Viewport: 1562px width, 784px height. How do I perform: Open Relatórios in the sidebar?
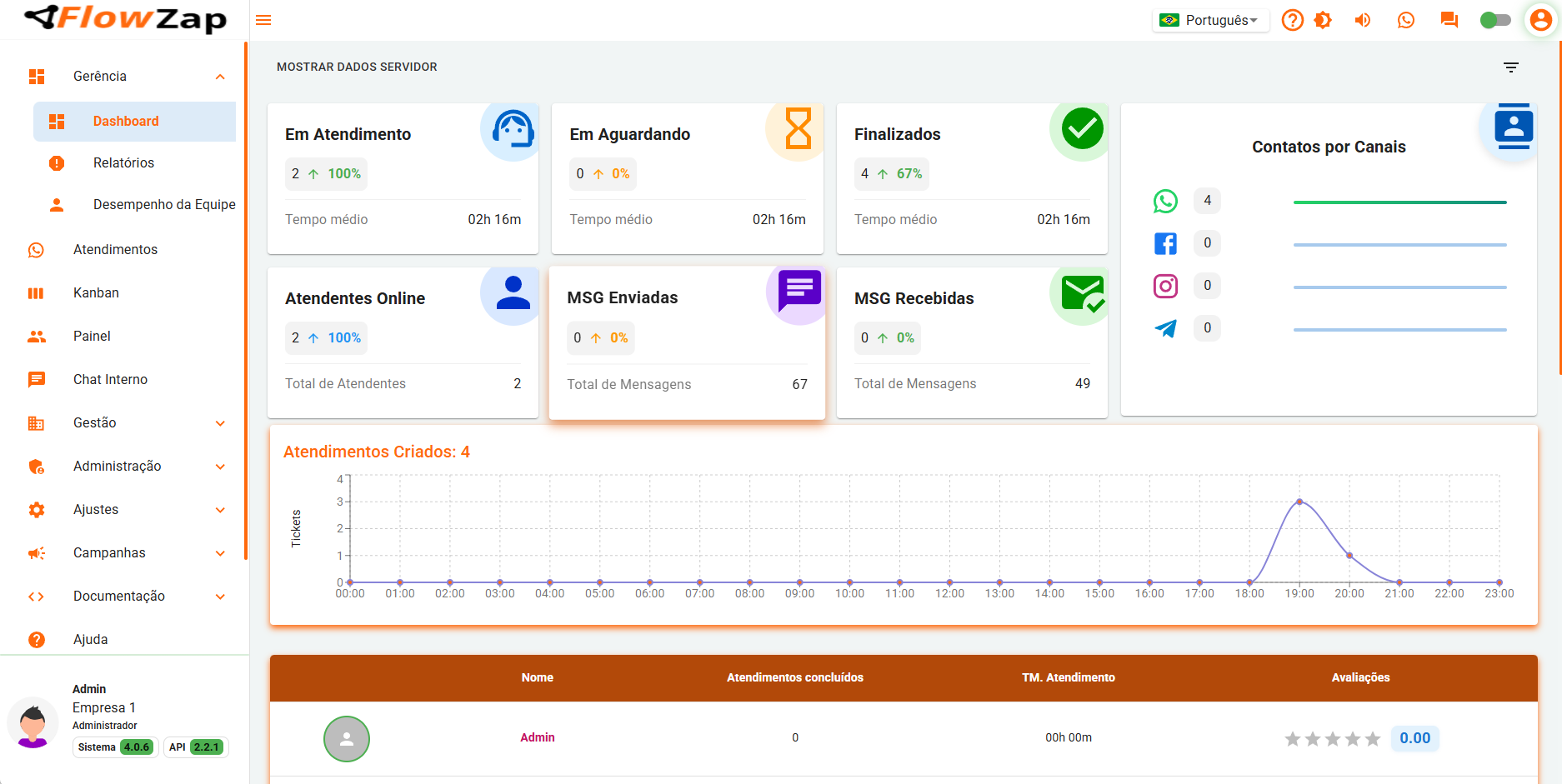[x=123, y=163]
